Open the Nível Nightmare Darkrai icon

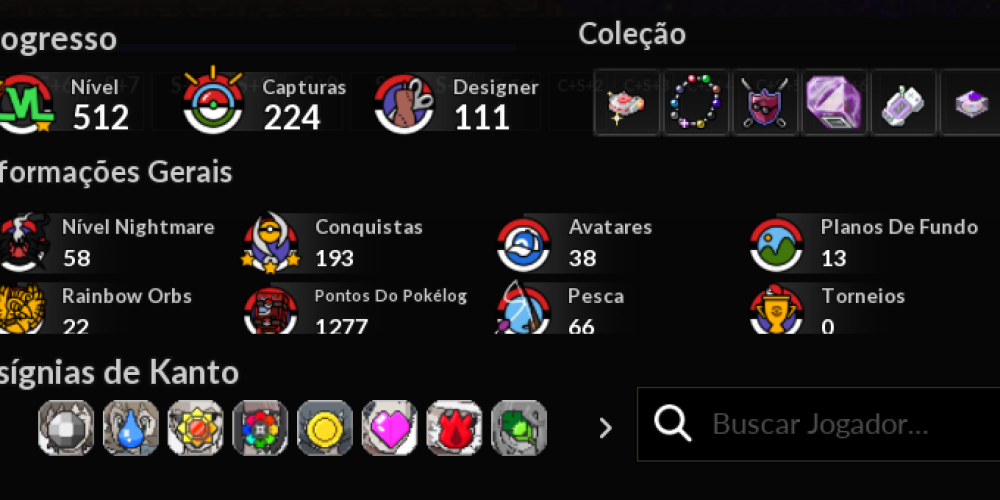click(x=23, y=243)
